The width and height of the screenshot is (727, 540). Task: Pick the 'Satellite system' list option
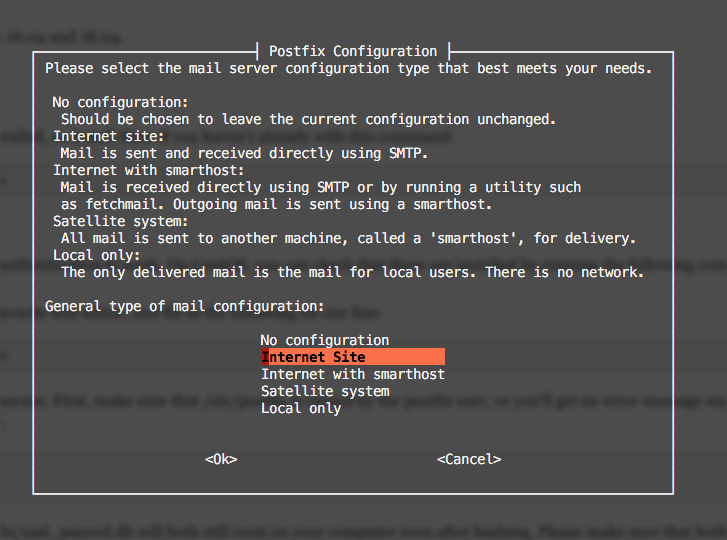pos(325,391)
